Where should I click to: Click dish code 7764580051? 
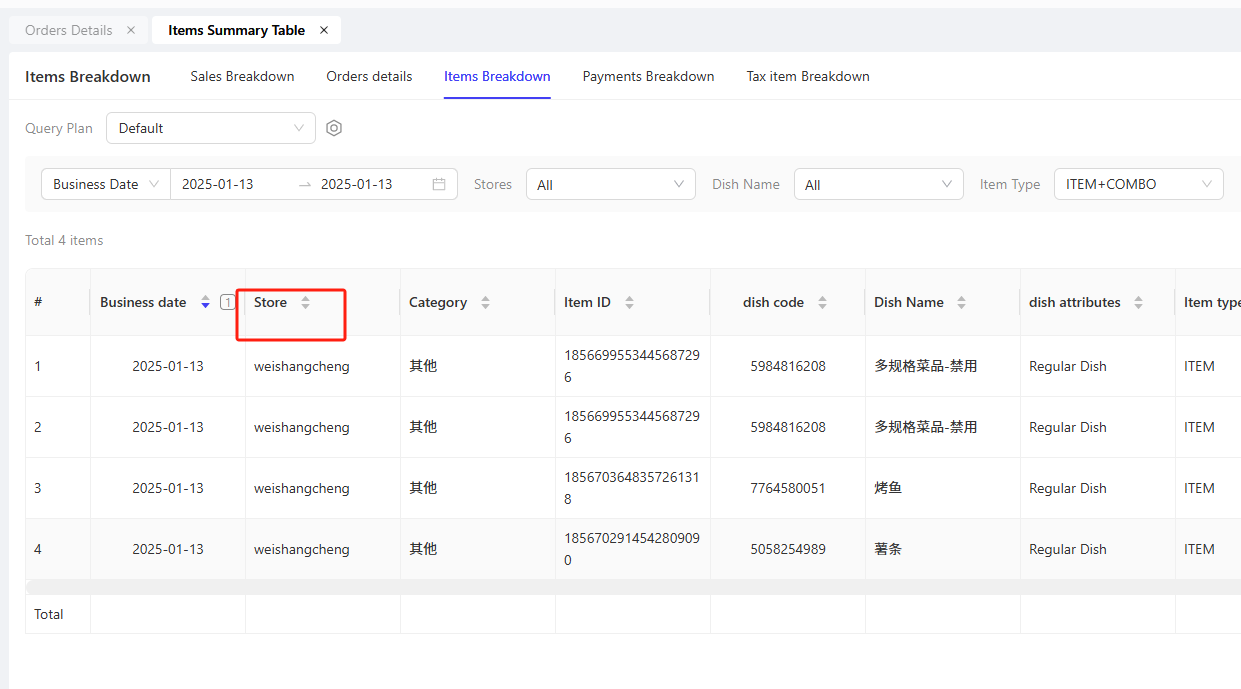788,488
